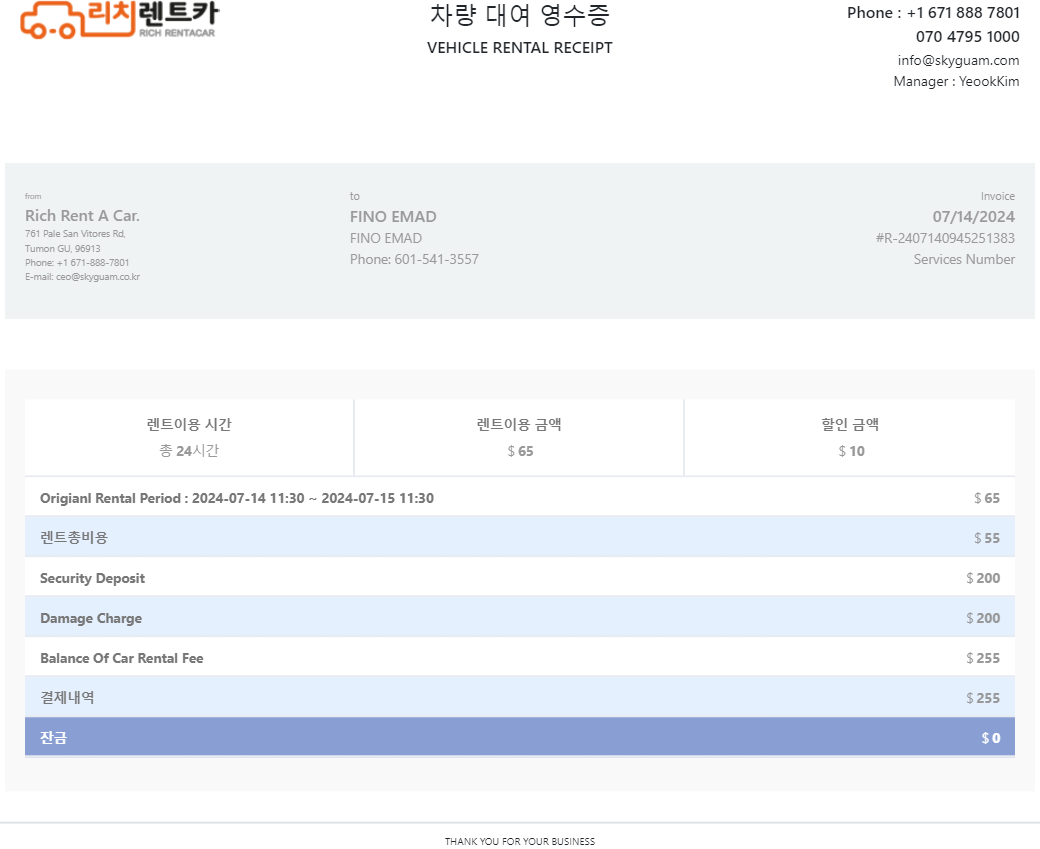Click the '차량 대여 영수증' title
The height and width of the screenshot is (849, 1040).
click(x=519, y=15)
